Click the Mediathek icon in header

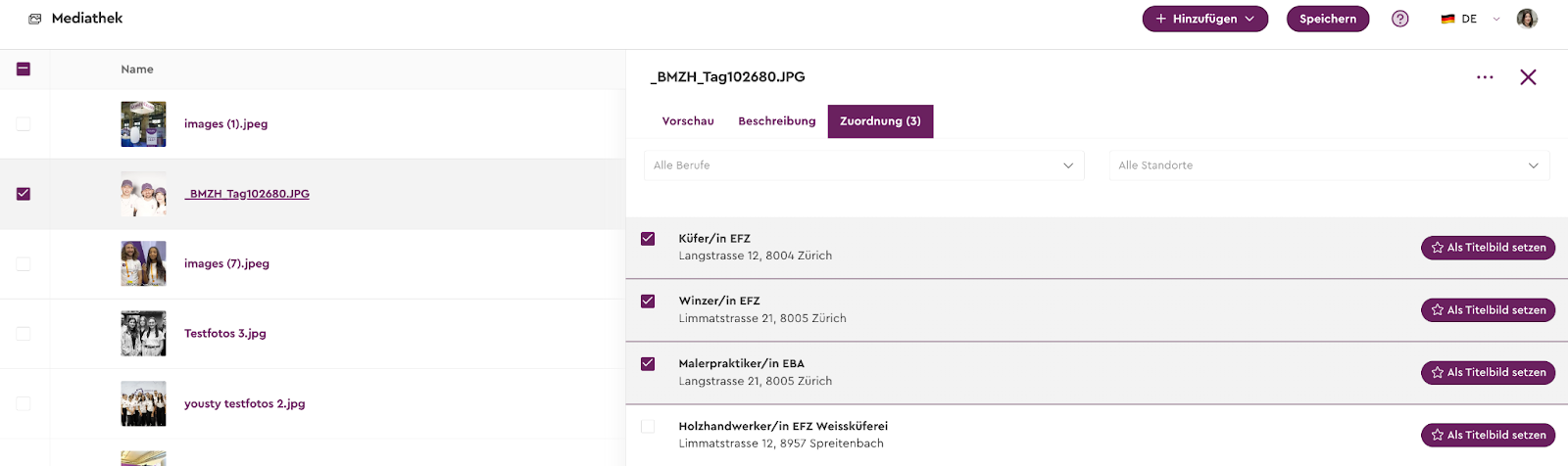[x=35, y=19]
